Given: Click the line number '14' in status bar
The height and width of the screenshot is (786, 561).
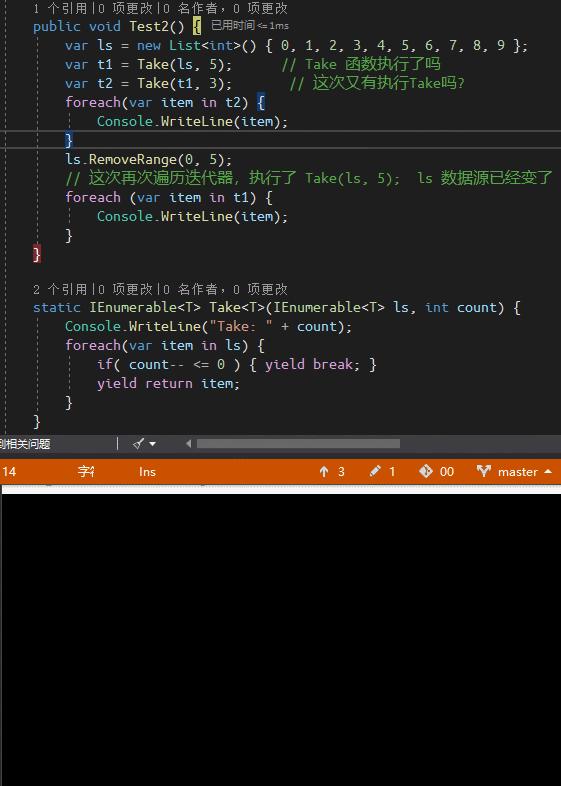Looking at the screenshot, I should coord(9,472).
